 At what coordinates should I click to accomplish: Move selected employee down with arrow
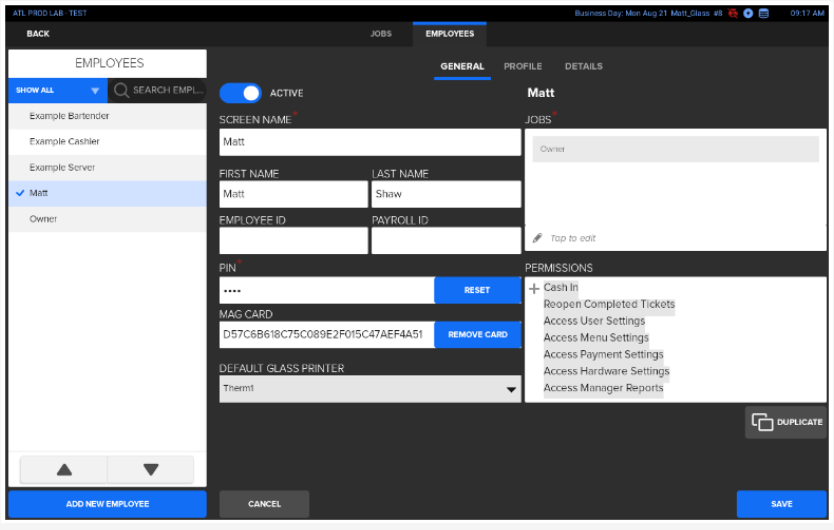pos(151,469)
